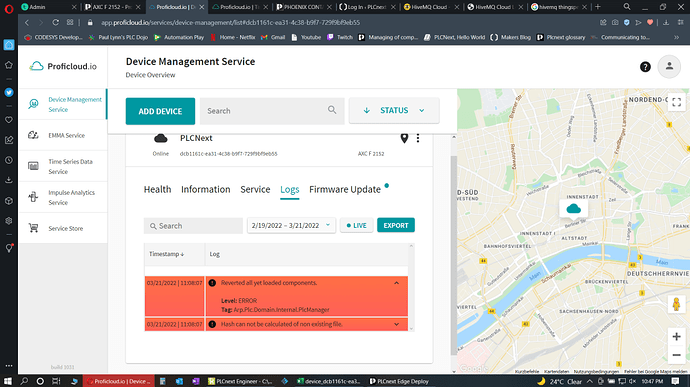Click the Proficloud.io logo
Image resolution: width=690 pixels, height=387 pixels.
[63, 66]
